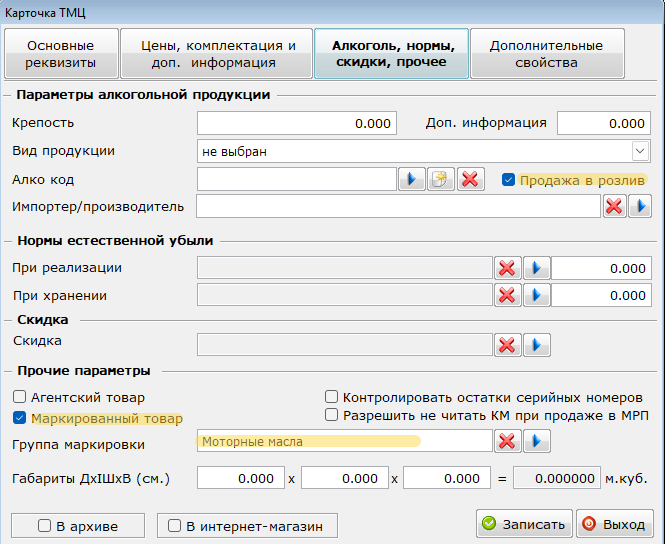Enable the Агентский товар checkbox
Viewport: 665px width, 544px height.
(x=20, y=397)
